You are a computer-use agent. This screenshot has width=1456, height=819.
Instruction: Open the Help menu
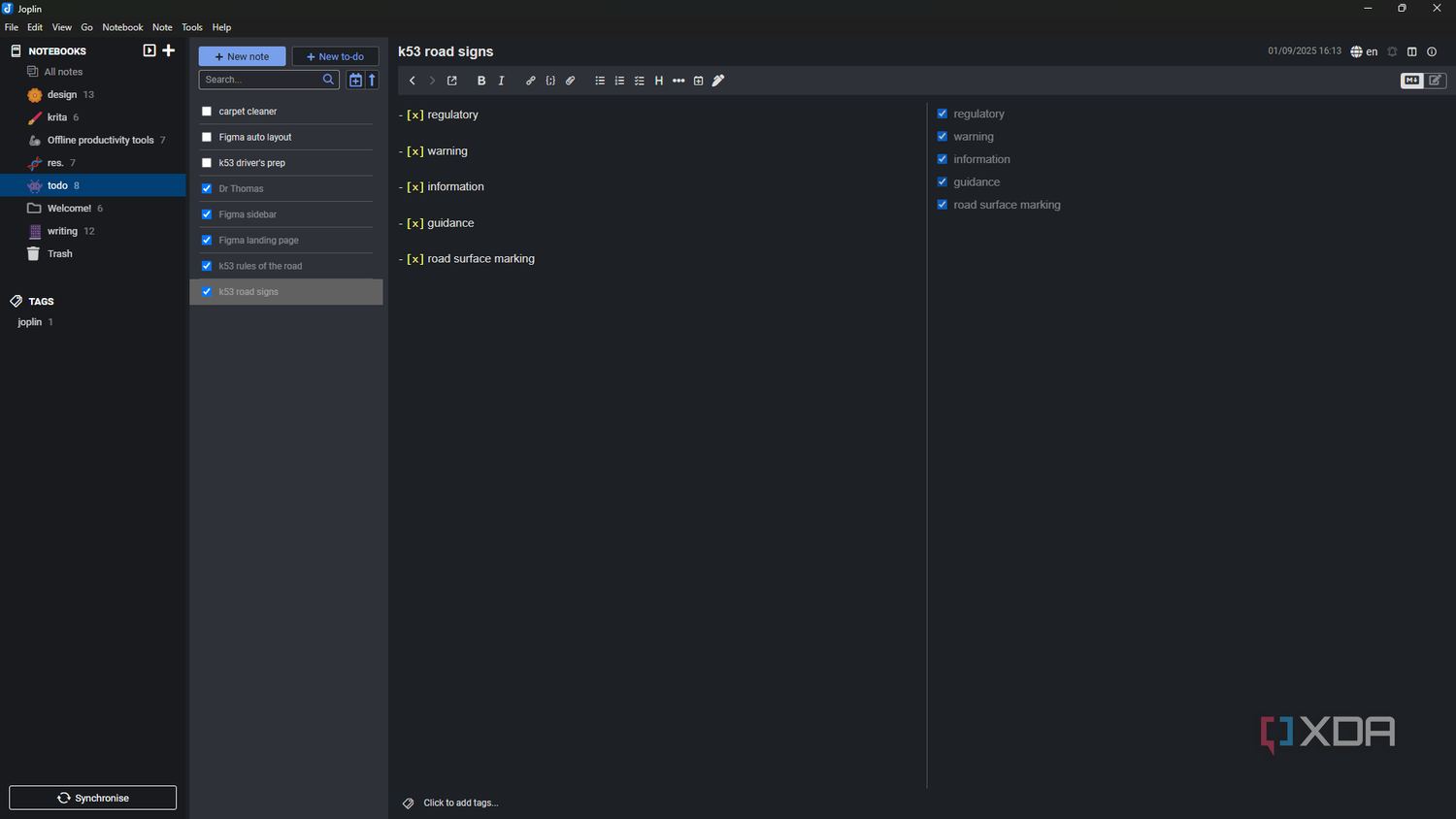pyautogui.click(x=221, y=27)
